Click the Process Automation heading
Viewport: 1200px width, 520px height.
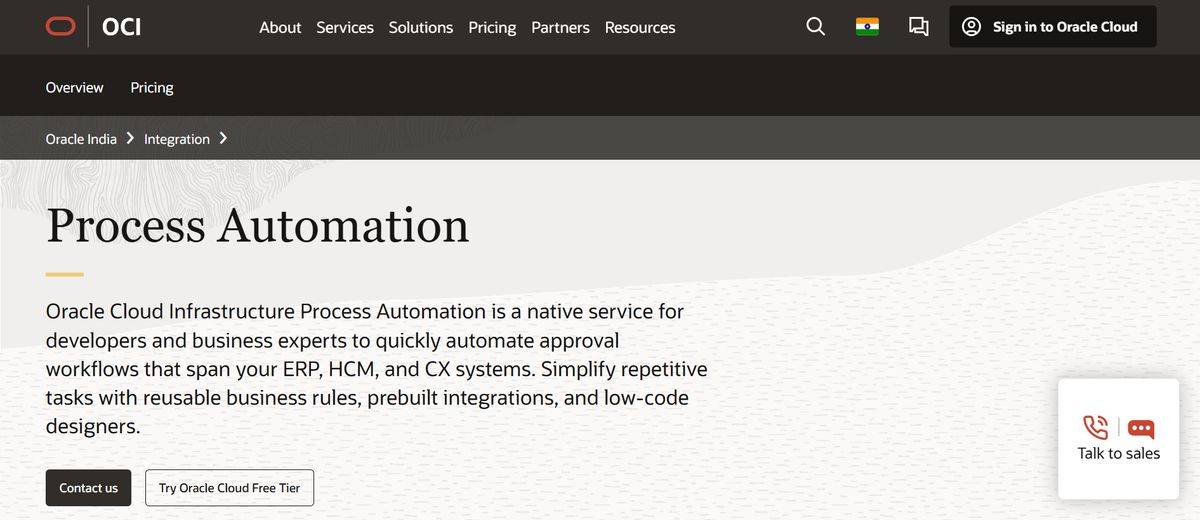click(x=258, y=224)
